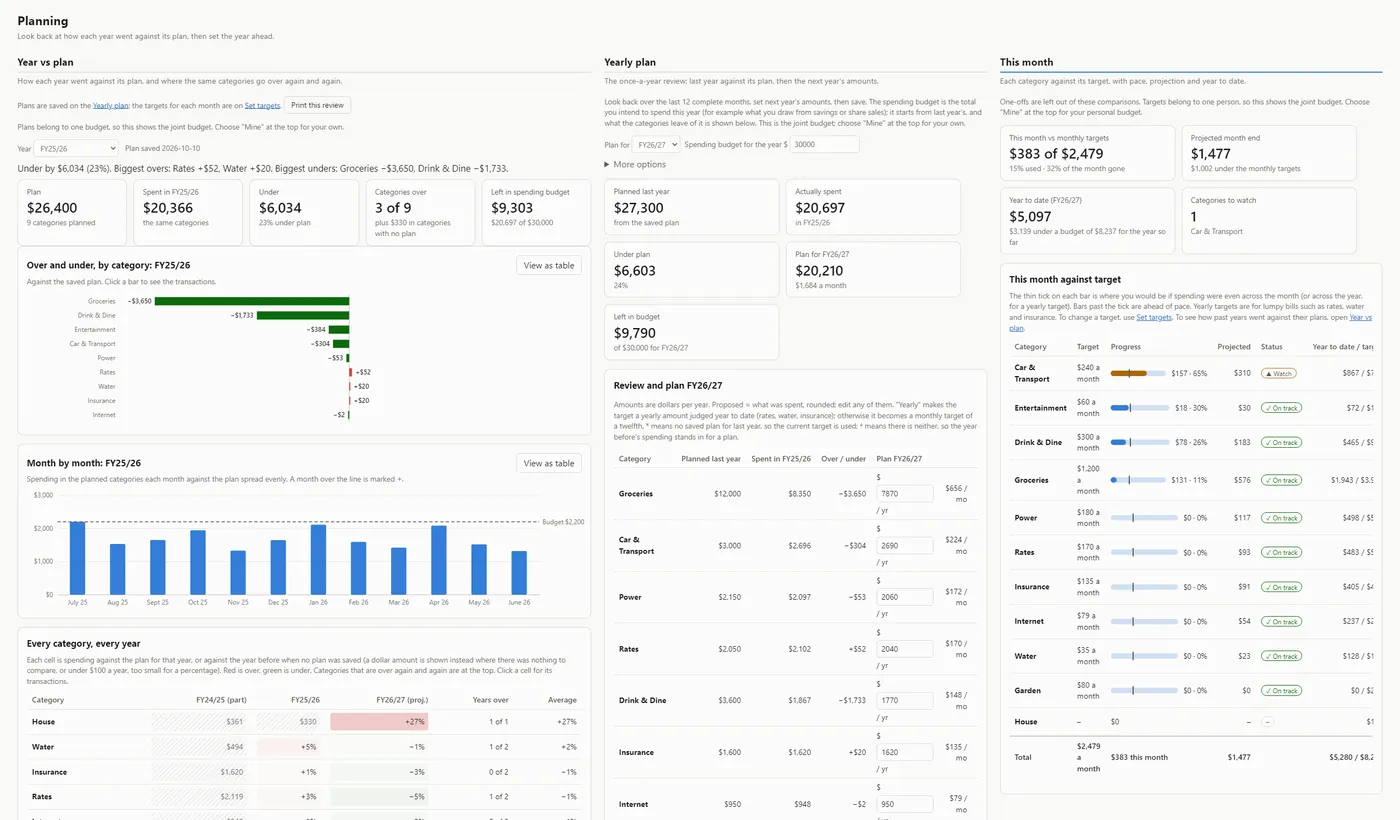Click the This month section heading

pos(1027,62)
